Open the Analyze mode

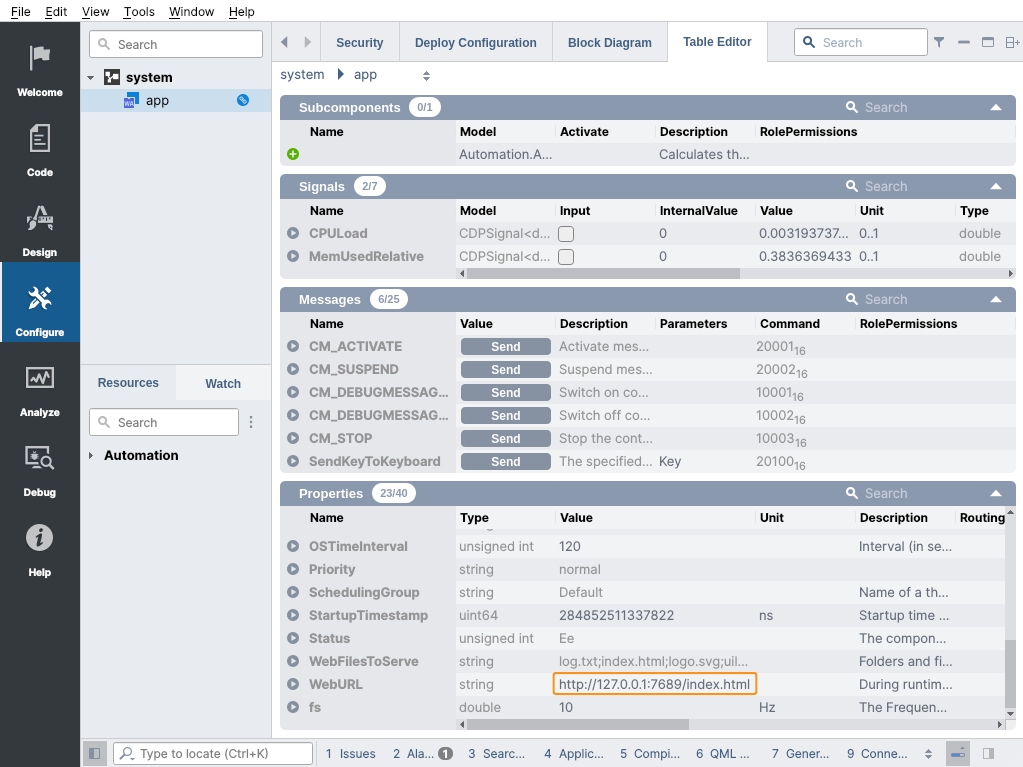point(40,390)
